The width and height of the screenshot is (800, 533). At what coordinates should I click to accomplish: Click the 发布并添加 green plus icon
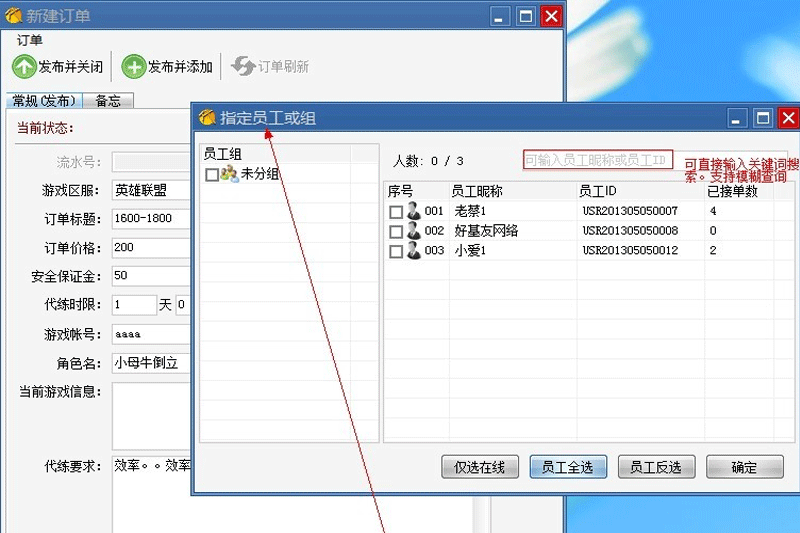click(x=134, y=67)
